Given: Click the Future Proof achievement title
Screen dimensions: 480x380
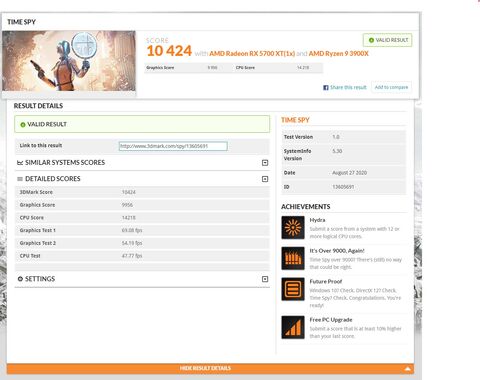Looking at the screenshot, I should (326, 281).
